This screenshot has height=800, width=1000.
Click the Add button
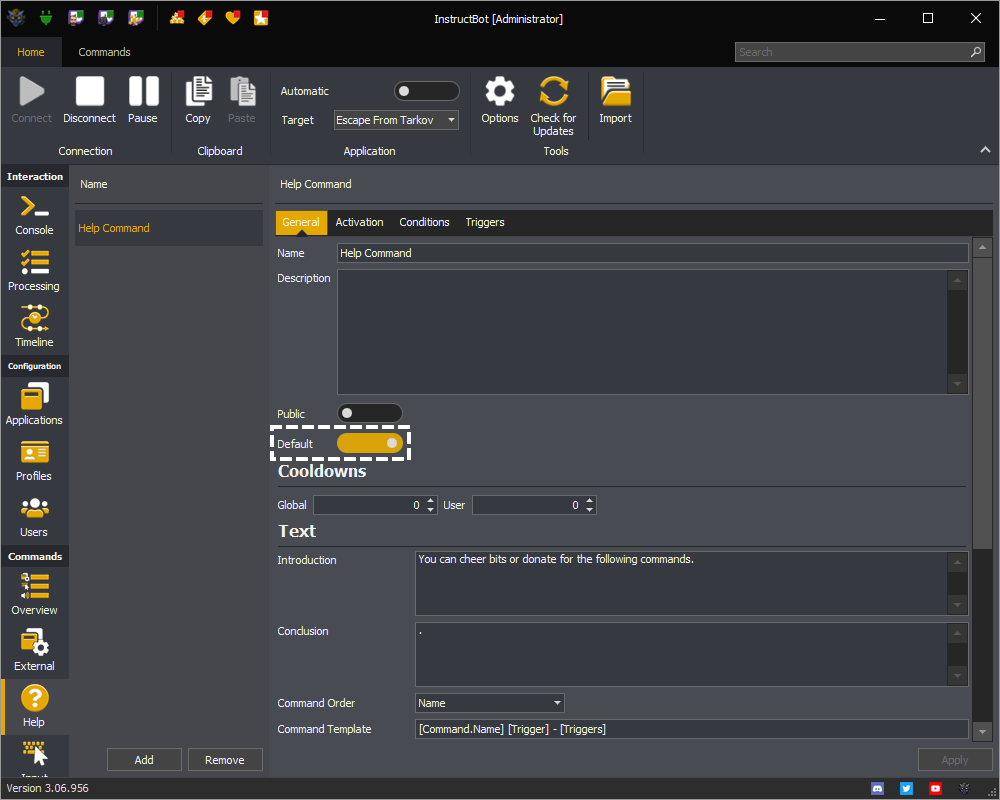144,760
